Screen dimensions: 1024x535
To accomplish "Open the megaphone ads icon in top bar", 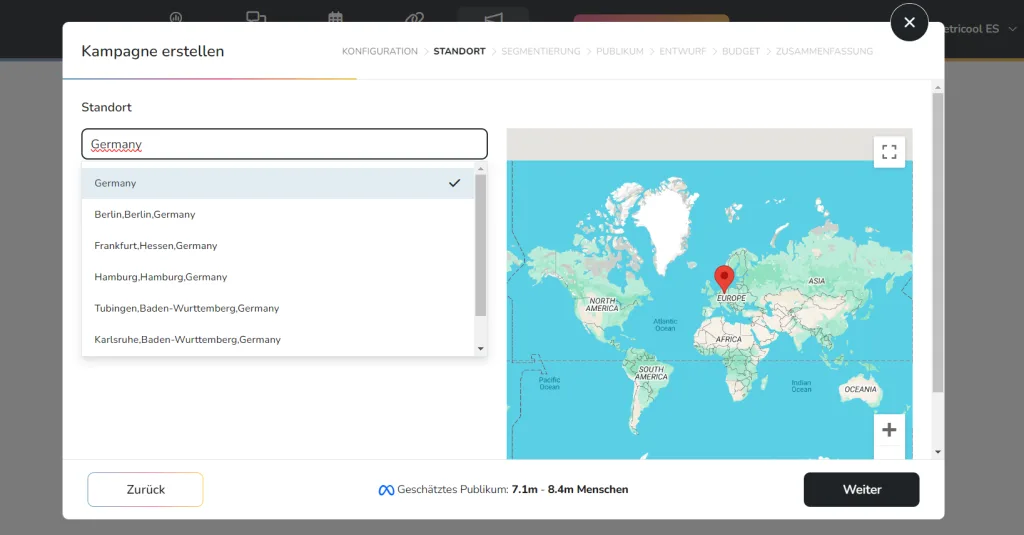I will (x=493, y=17).
